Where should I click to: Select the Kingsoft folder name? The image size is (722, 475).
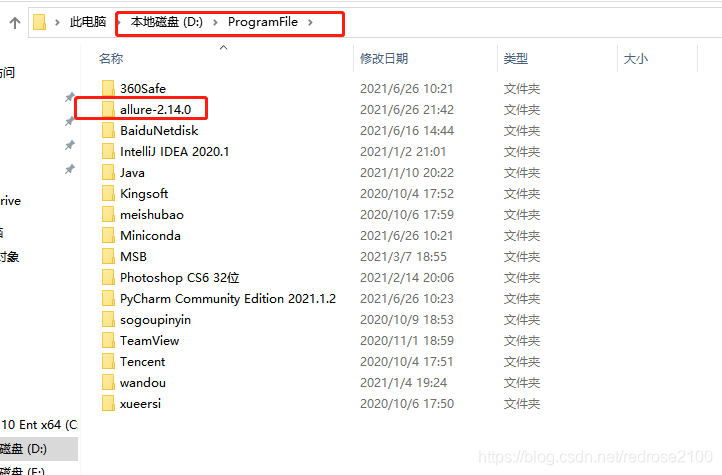point(144,194)
